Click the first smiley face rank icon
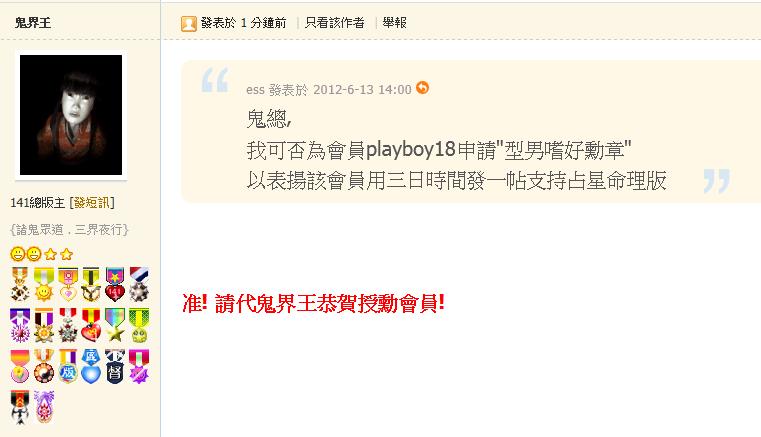The image size is (761, 437). [x=17, y=253]
